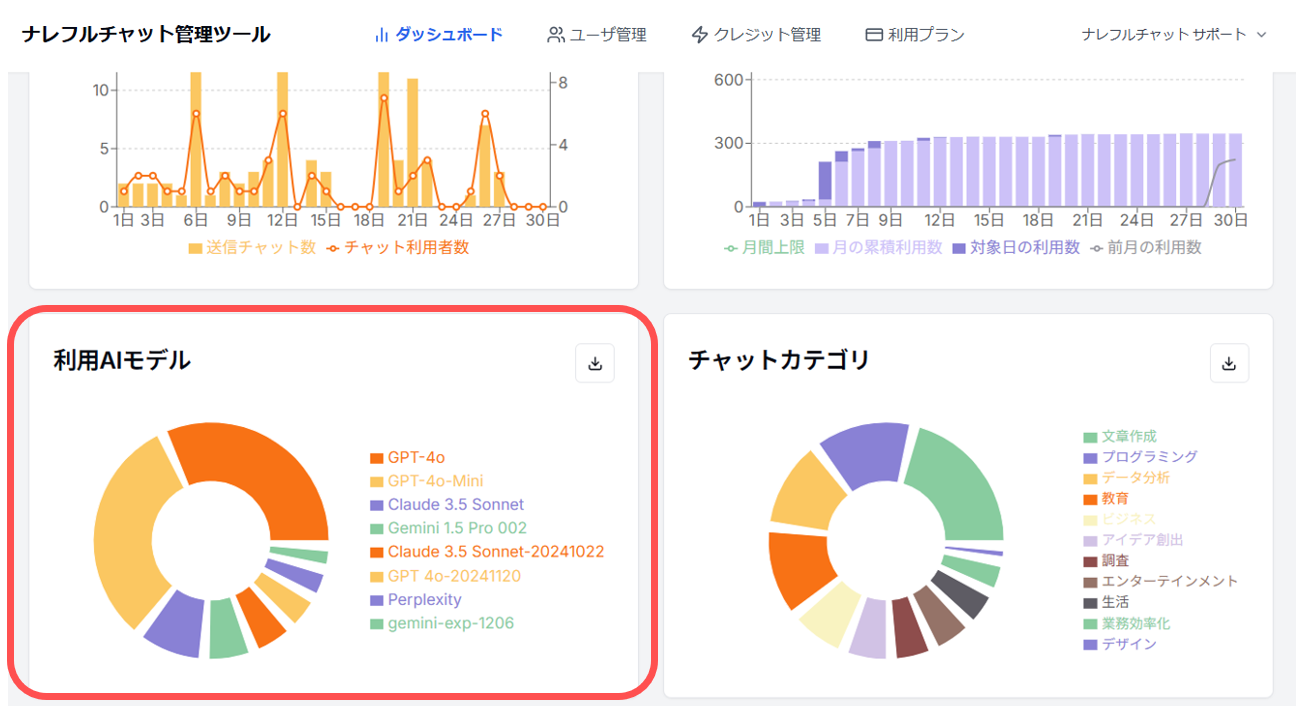The height and width of the screenshot is (706, 1297).
Task: Toggle チャット利用者数 legend series
Action: (397, 247)
